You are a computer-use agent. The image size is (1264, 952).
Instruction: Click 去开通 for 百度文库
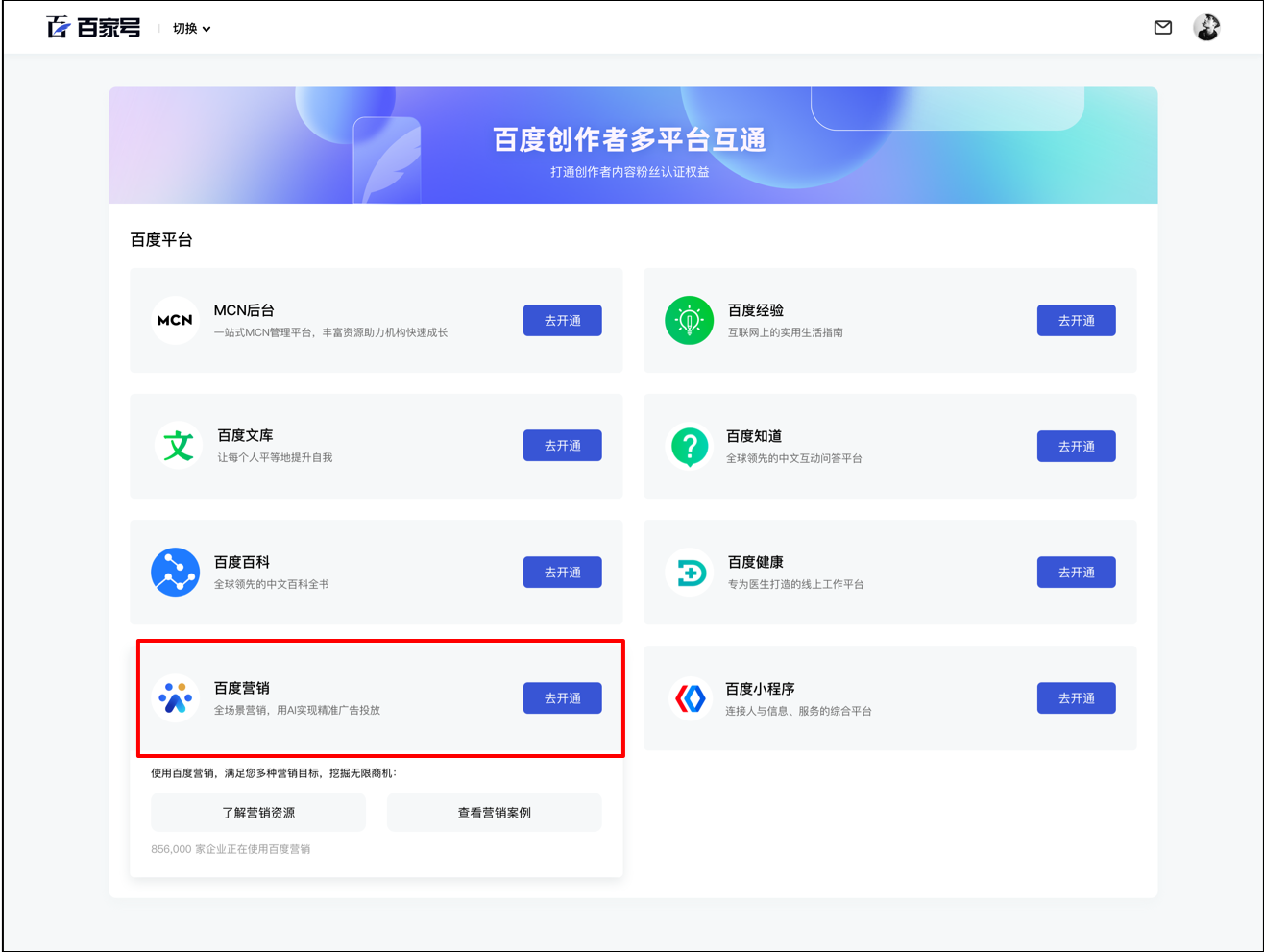click(x=563, y=446)
